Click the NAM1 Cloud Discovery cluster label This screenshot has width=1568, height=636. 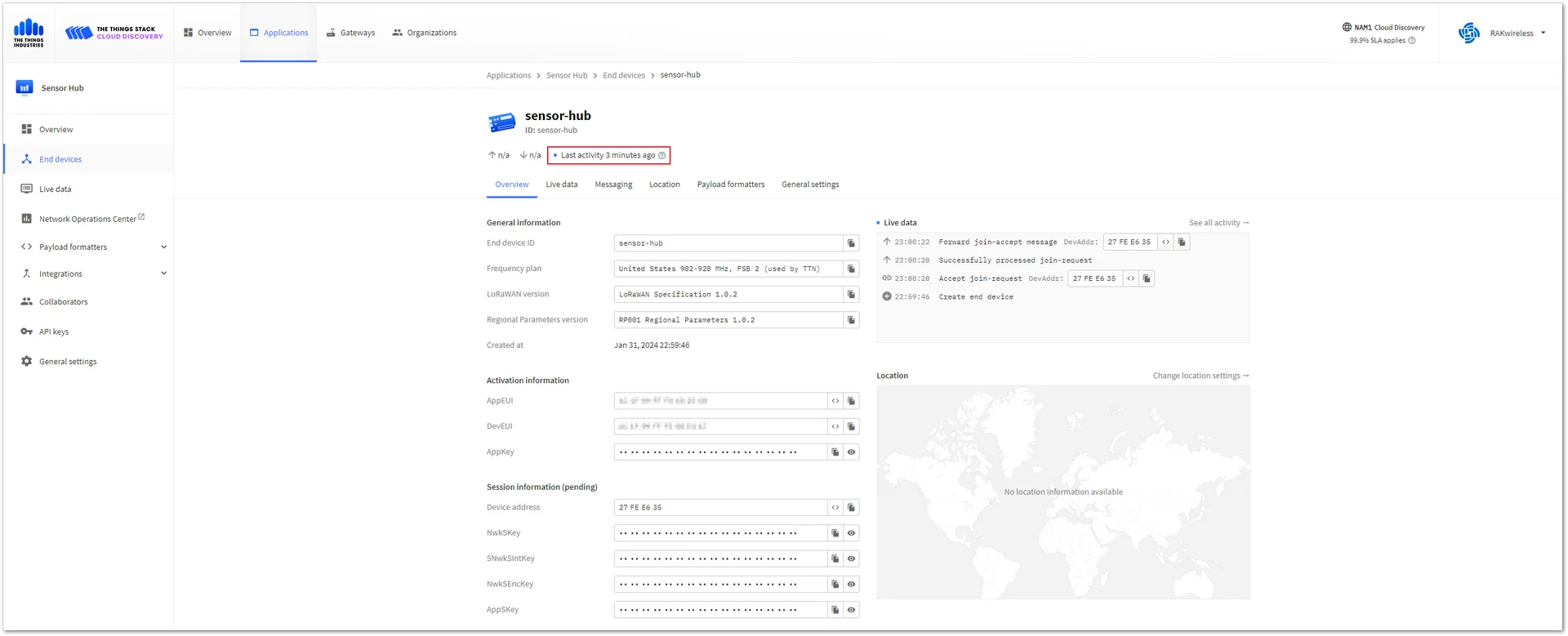coord(1383,28)
